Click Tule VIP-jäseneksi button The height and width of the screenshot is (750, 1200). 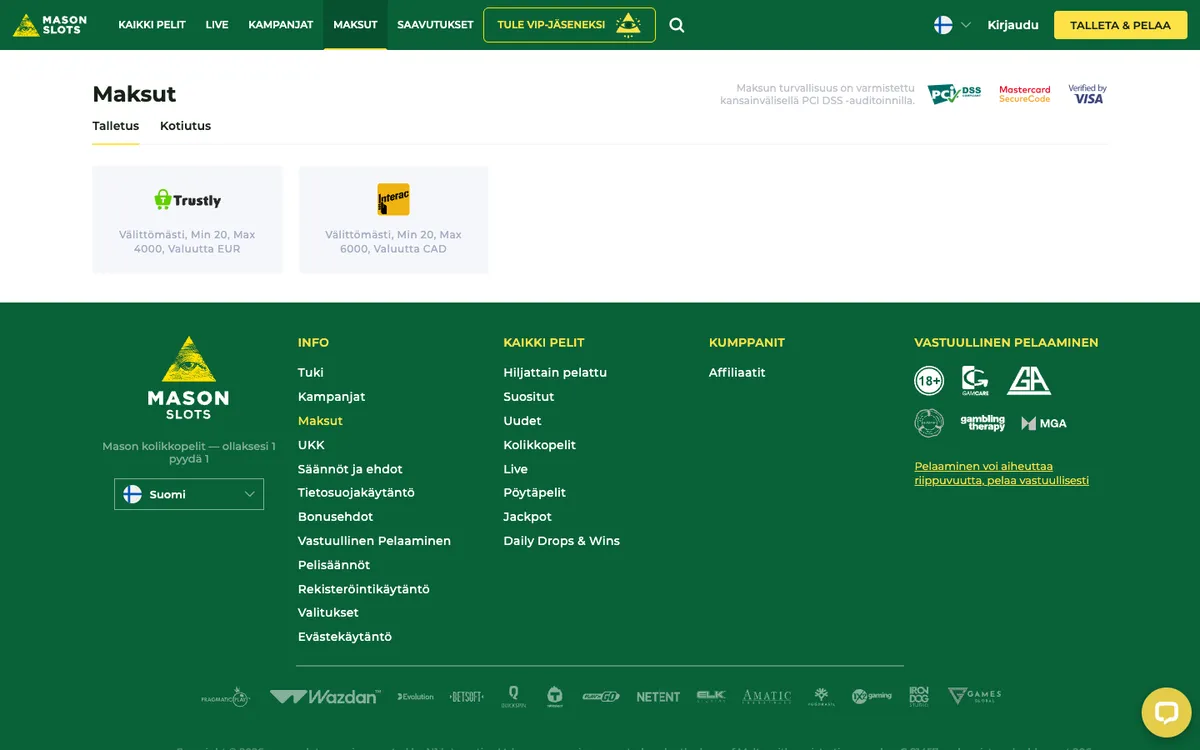[x=569, y=25]
